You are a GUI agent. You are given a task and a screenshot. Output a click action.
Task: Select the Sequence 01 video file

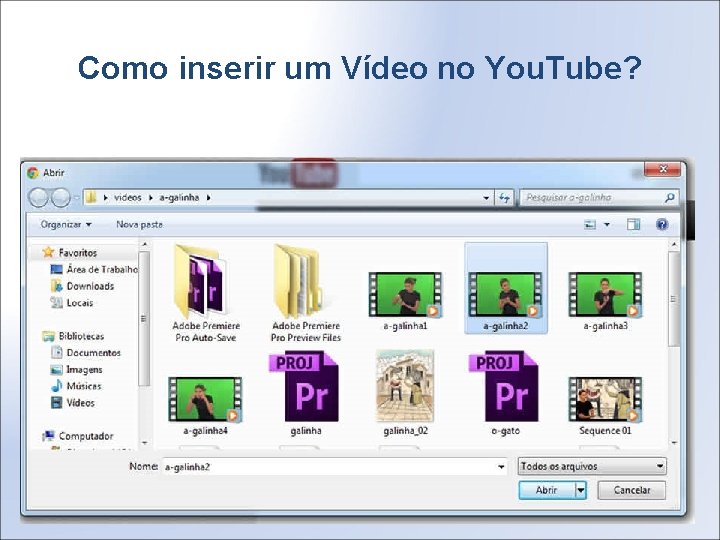pyautogui.click(x=605, y=405)
